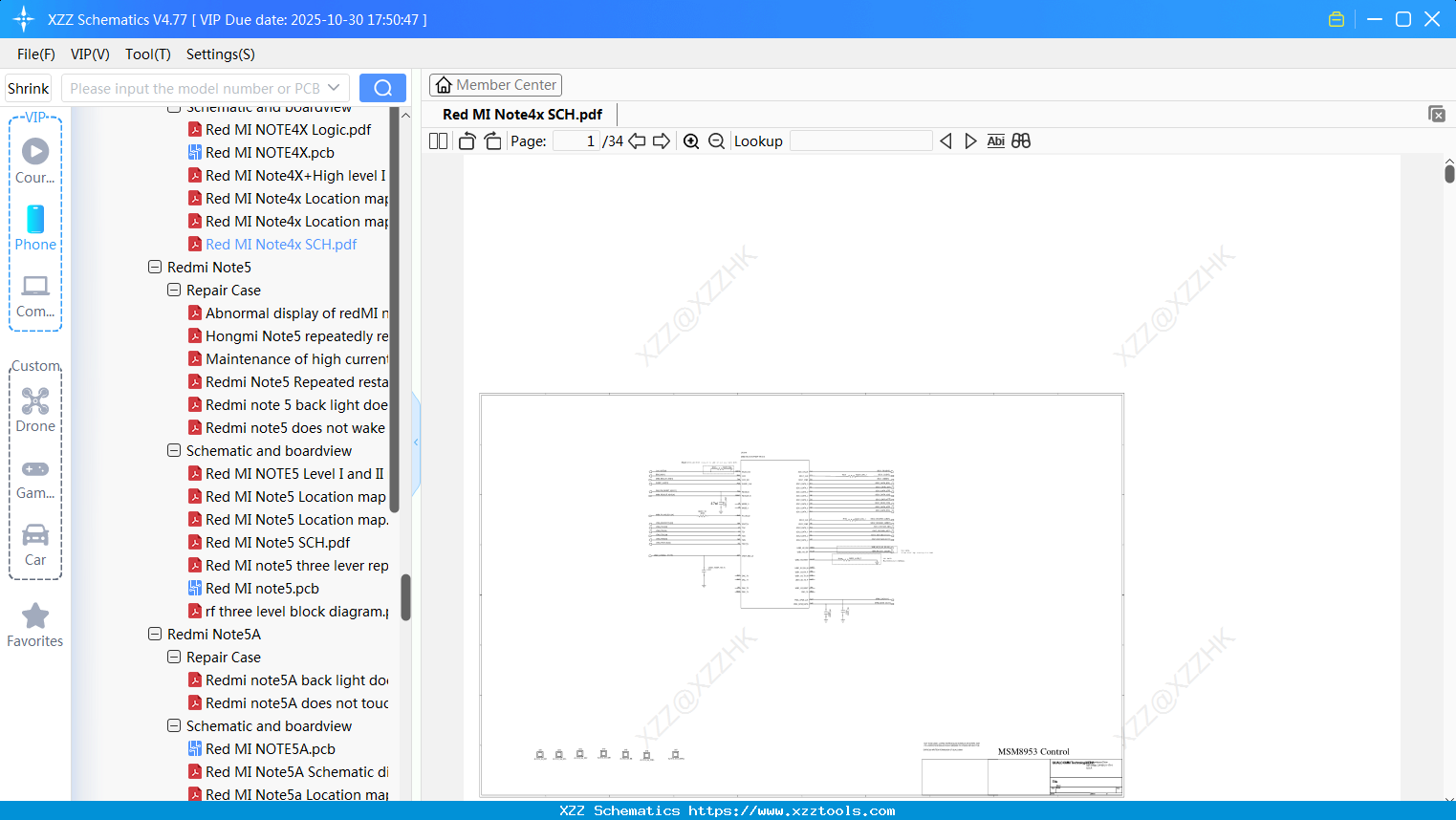Viewport: 1456px width, 820px height.
Task: Collapse Repair Case under Redmi Note5A
Action: click(174, 658)
